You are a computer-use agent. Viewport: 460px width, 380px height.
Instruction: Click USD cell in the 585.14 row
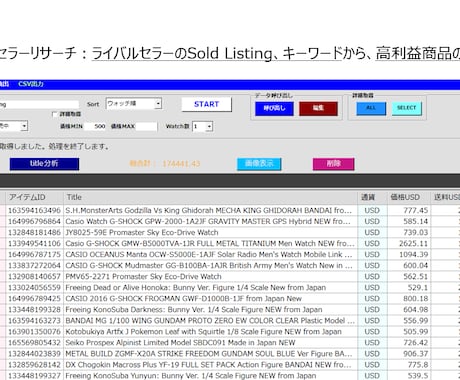pos(372,221)
